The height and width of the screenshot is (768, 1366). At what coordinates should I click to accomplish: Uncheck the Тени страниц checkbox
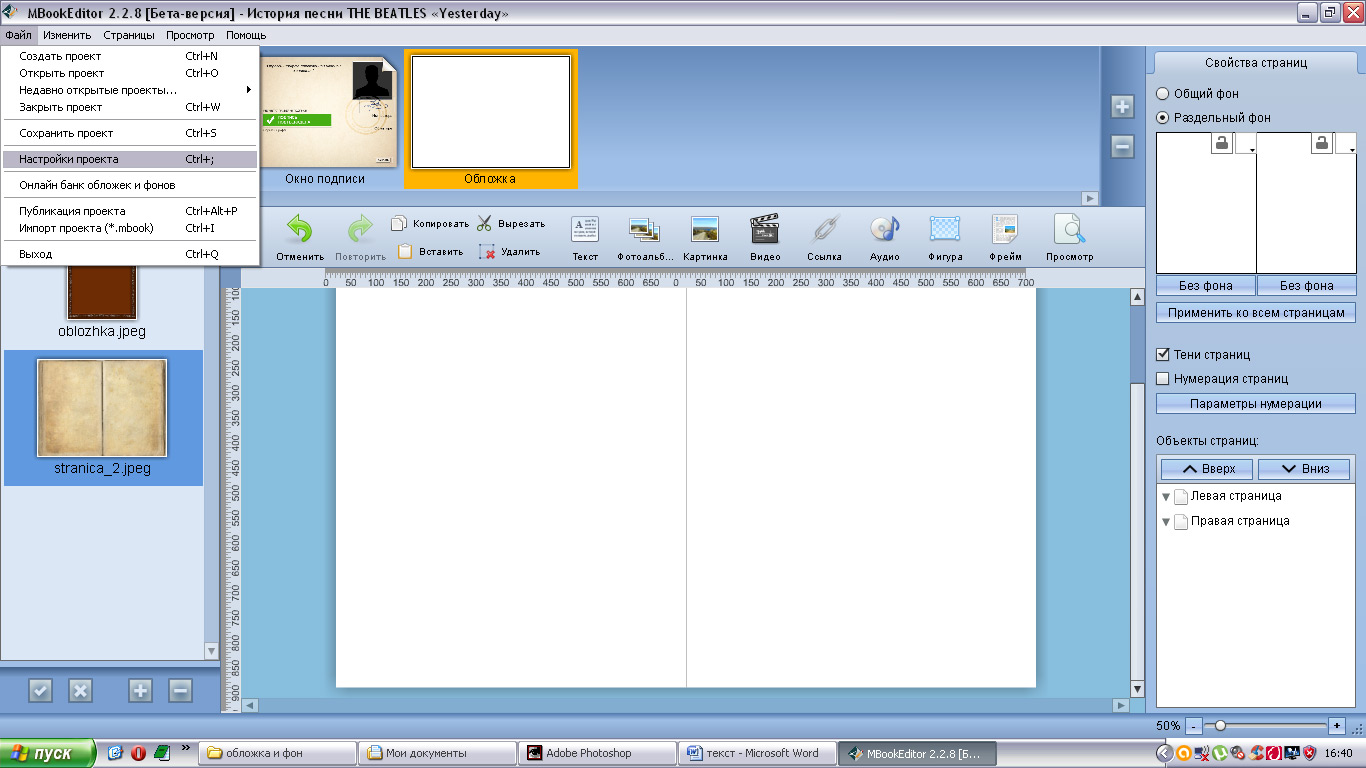coord(1163,355)
